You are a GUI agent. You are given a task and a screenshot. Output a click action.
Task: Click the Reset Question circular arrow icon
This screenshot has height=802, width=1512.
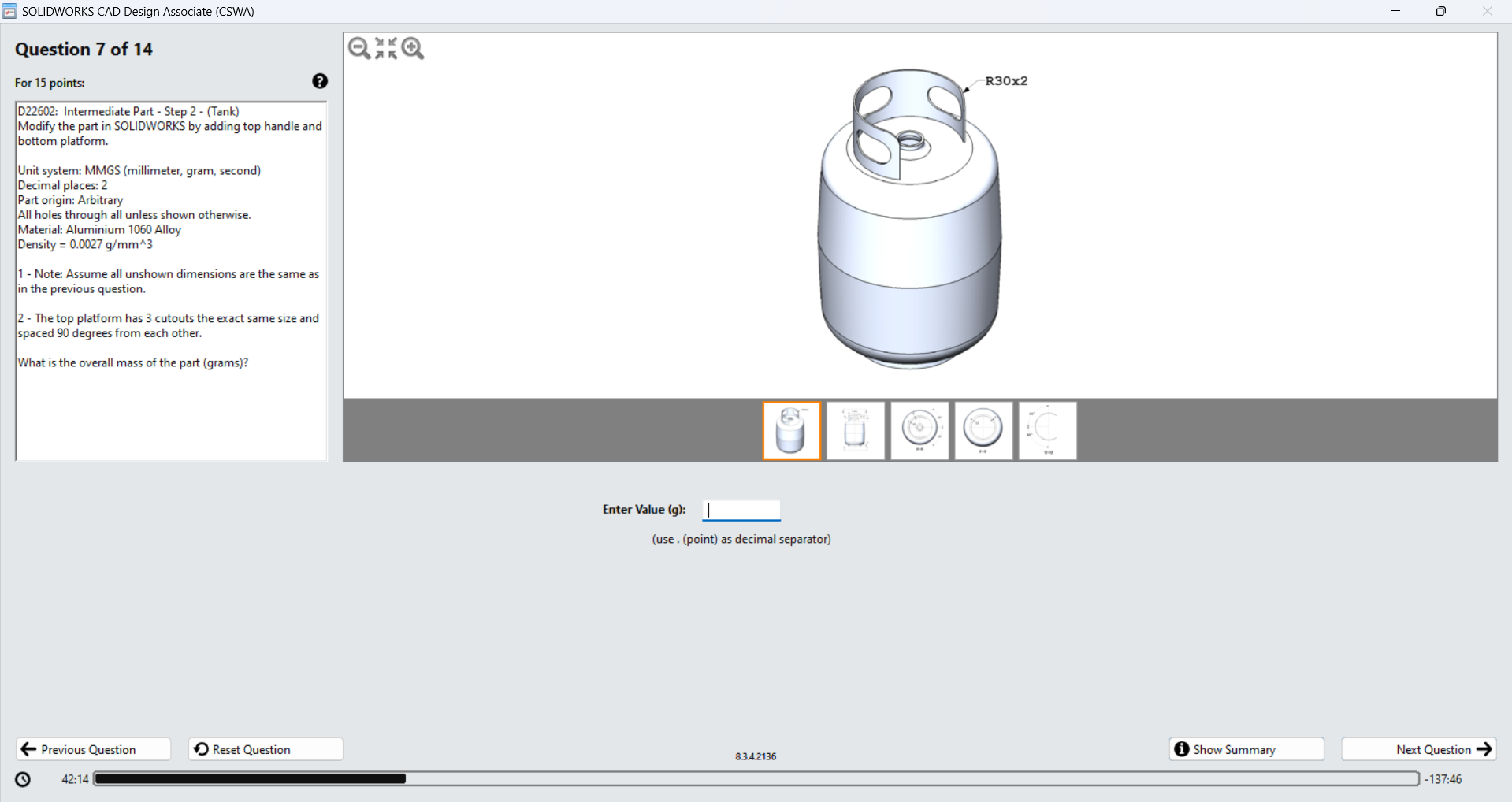pos(199,748)
